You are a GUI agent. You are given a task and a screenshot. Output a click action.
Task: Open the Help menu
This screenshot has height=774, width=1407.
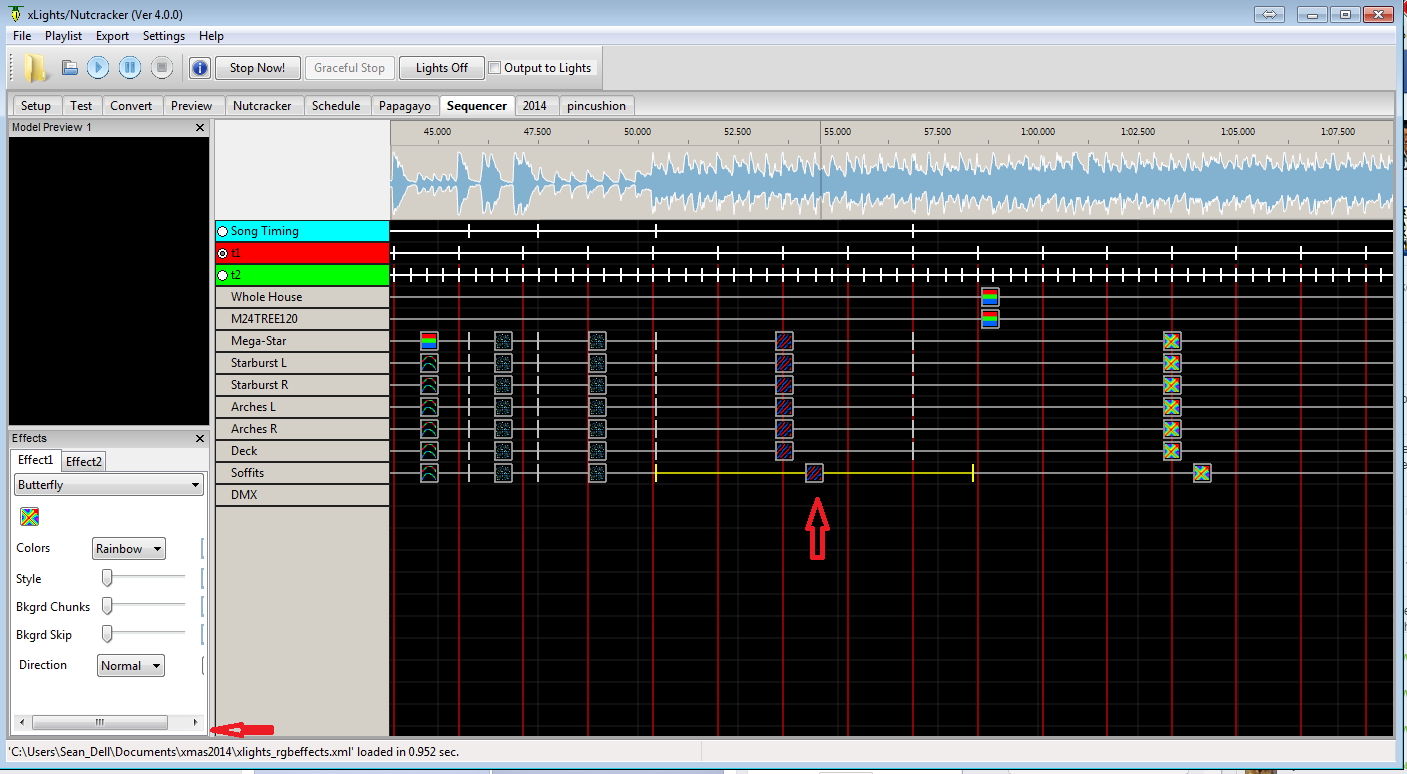[x=211, y=36]
